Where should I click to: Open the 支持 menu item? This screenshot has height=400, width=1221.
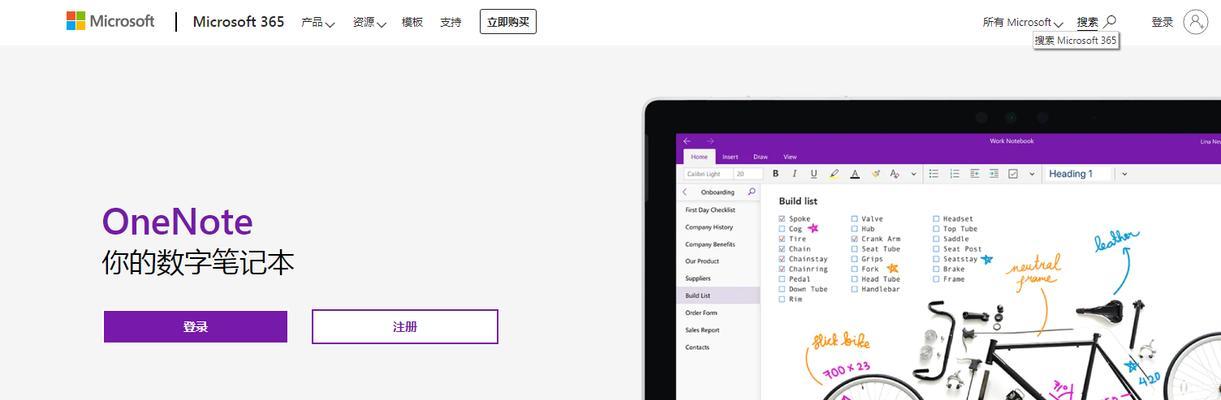point(451,22)
